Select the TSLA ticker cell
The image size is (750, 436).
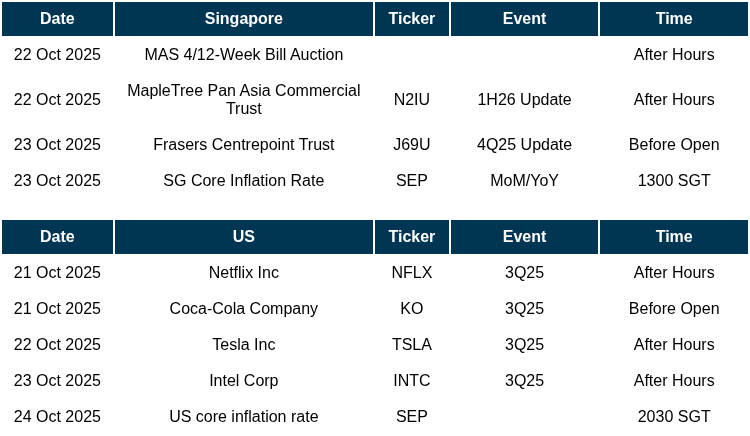411,345
